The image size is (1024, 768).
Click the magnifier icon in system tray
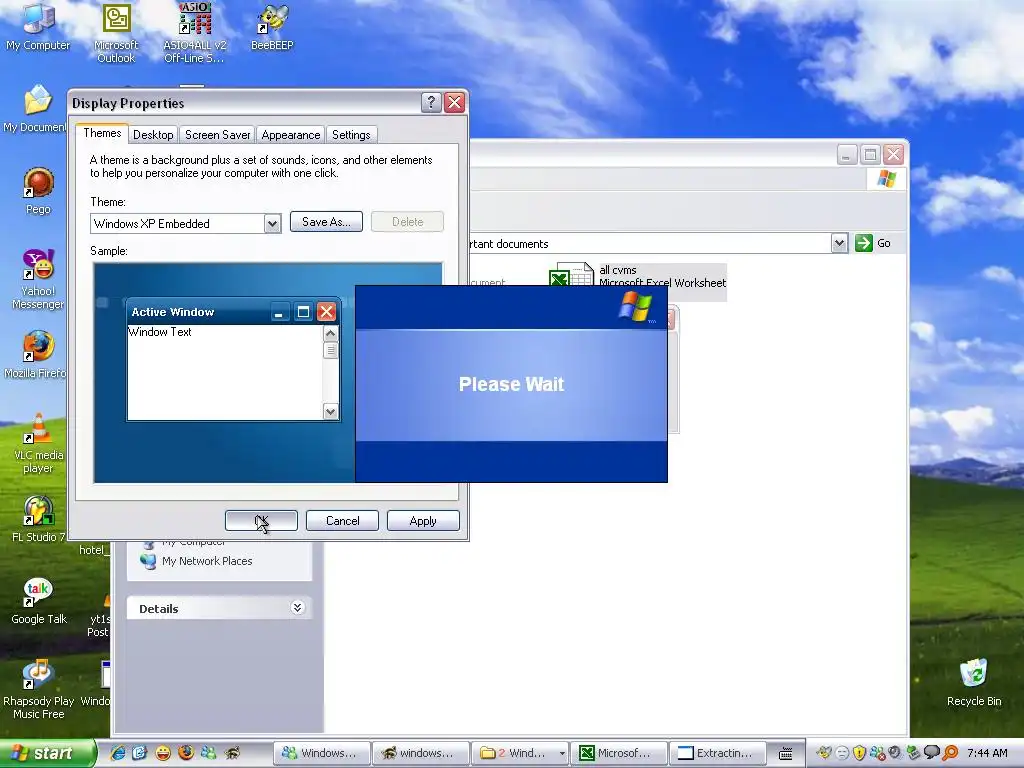[950, 753]
